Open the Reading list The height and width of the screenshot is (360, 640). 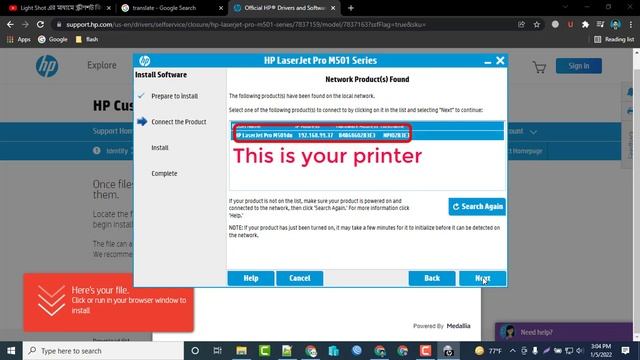tap(614, 40)
